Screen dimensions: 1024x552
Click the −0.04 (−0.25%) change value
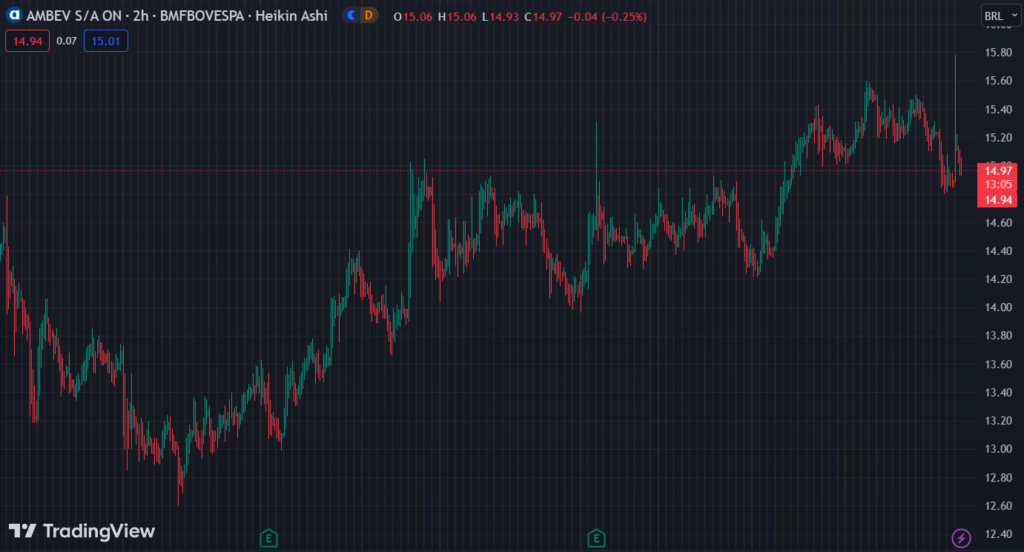pos(607,16)
